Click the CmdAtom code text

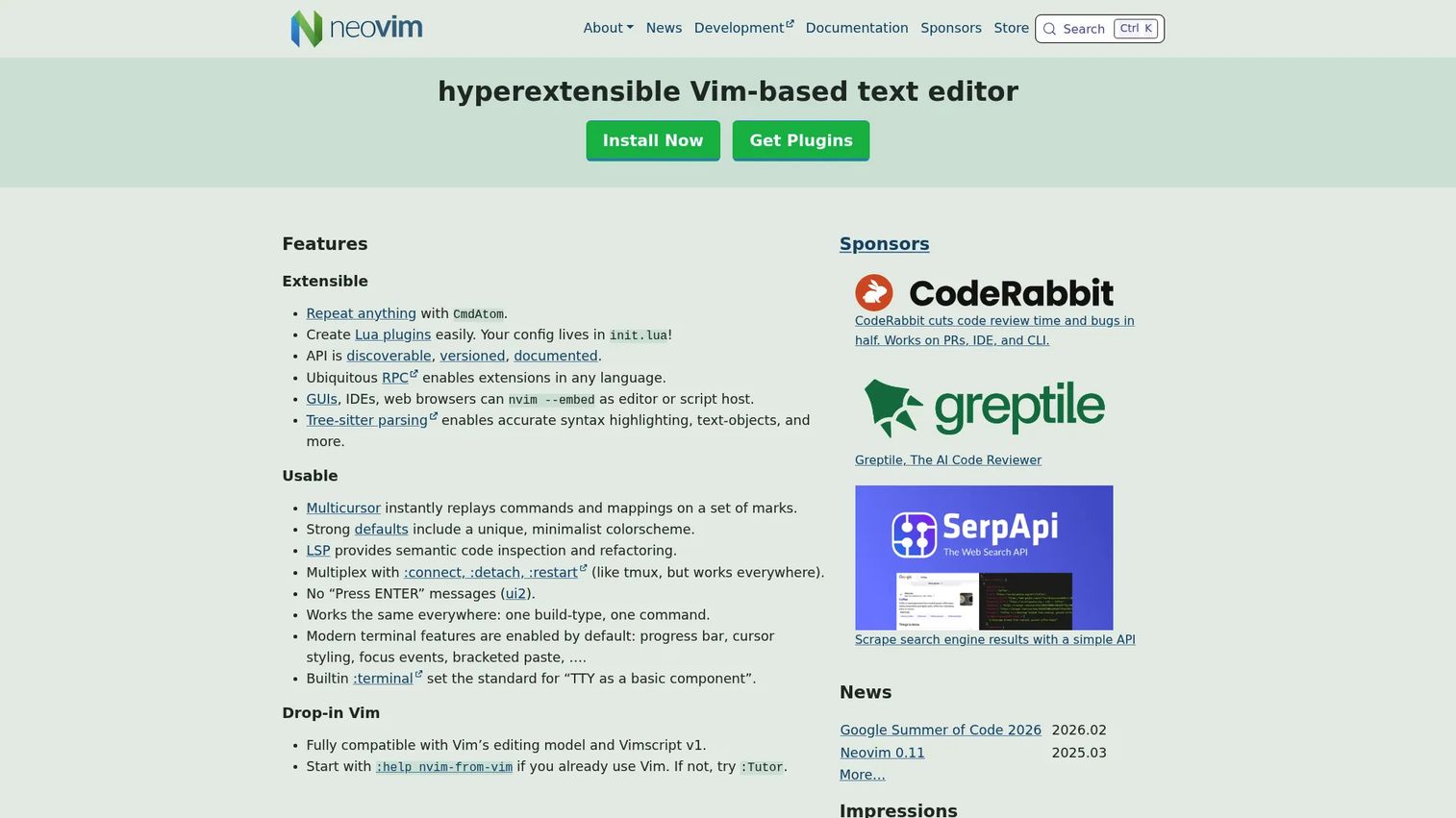[478, 314]
